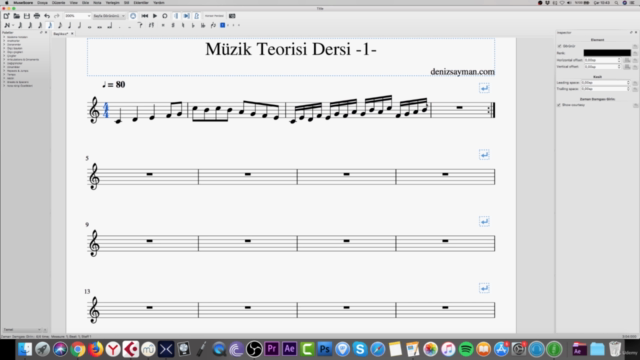
Task: Open the Dosya menu
Action: point(42,3)
